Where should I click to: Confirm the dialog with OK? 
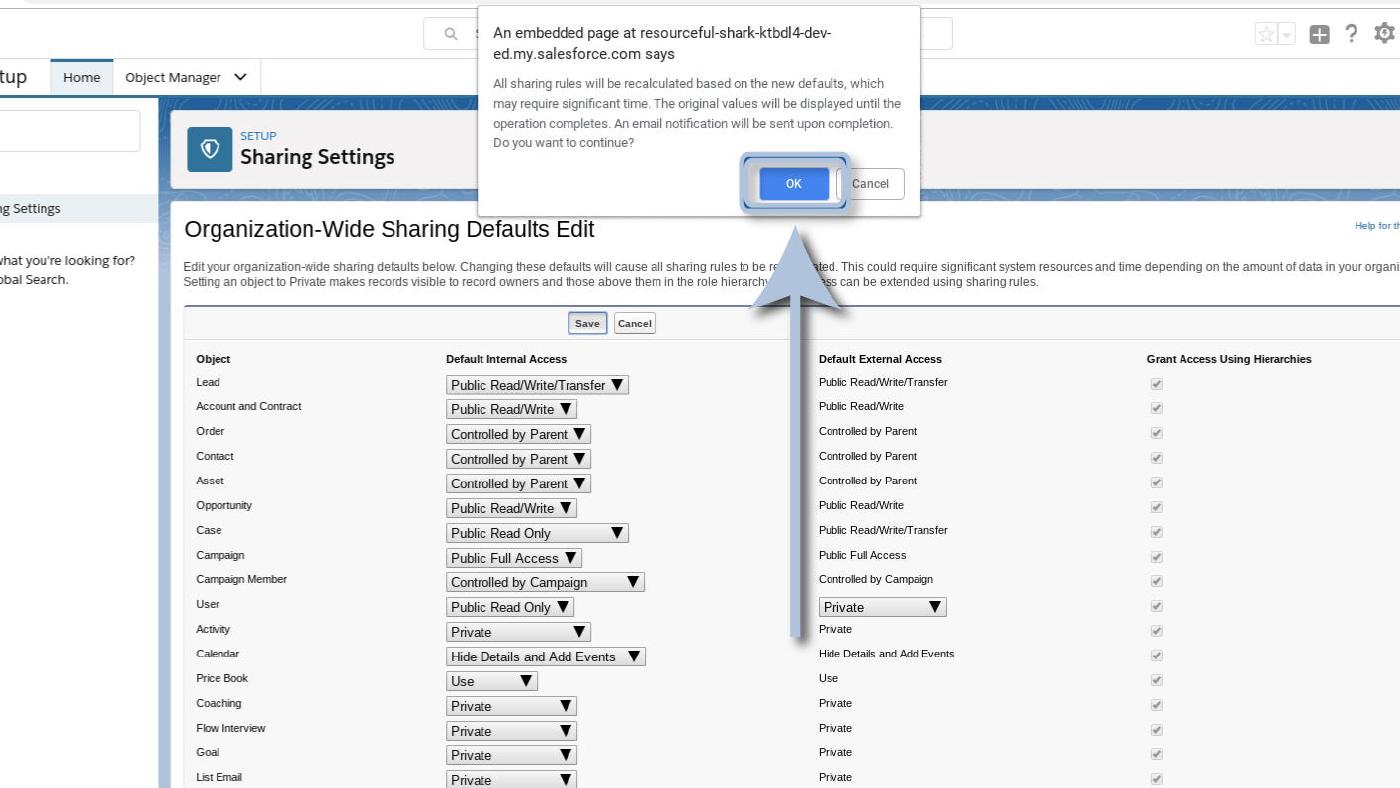[793, 183]
